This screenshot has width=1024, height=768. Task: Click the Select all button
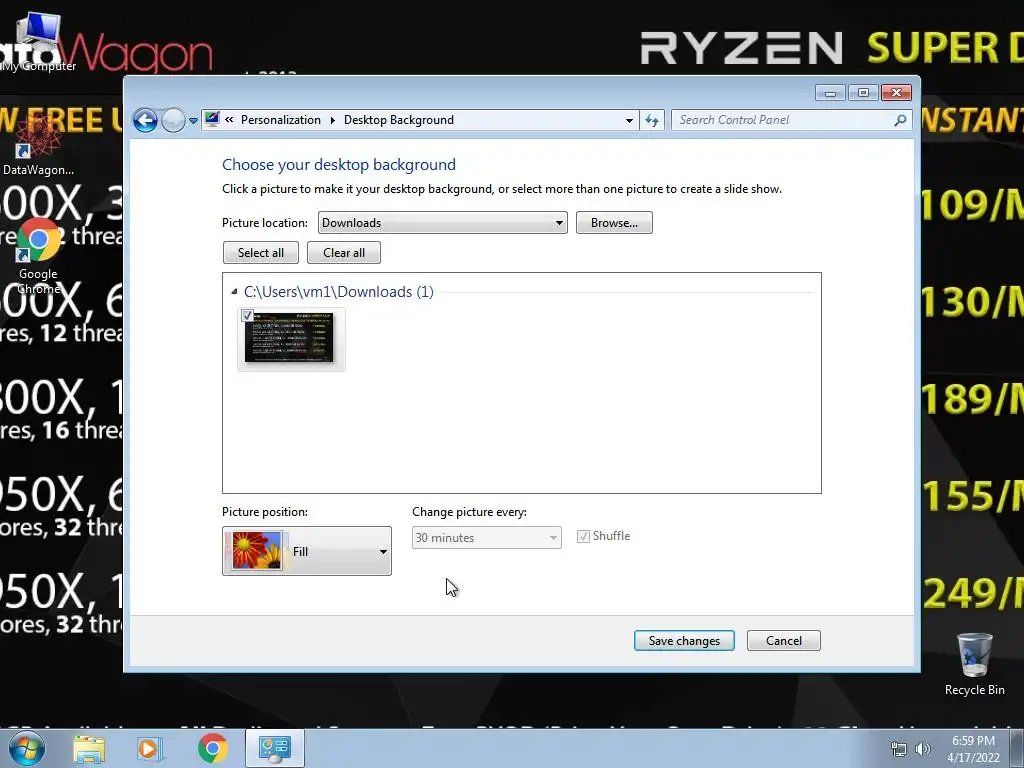coord(261,253)
